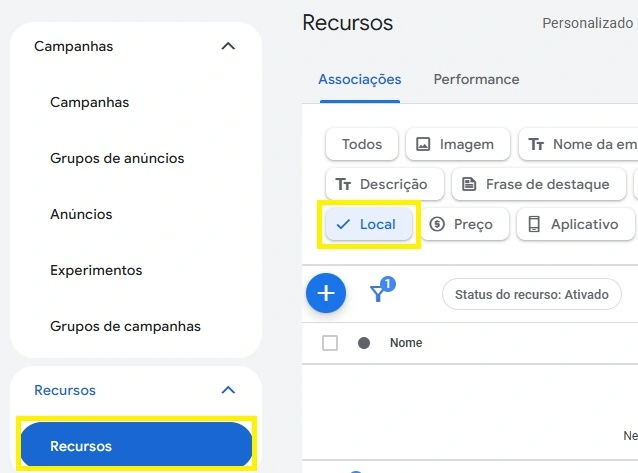Filter by Frase de destaque

[x=539, y=184]
